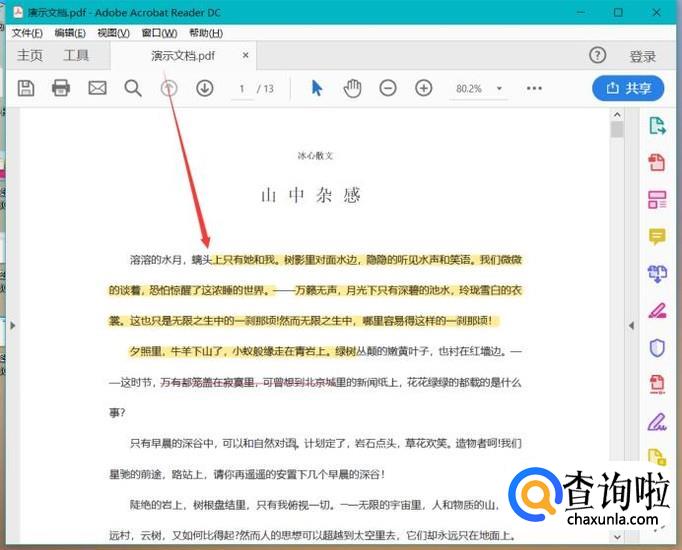This screenshot has width=682, height=550.
Task: Send file by email envelope icon
Action: [x=97, y=88]
